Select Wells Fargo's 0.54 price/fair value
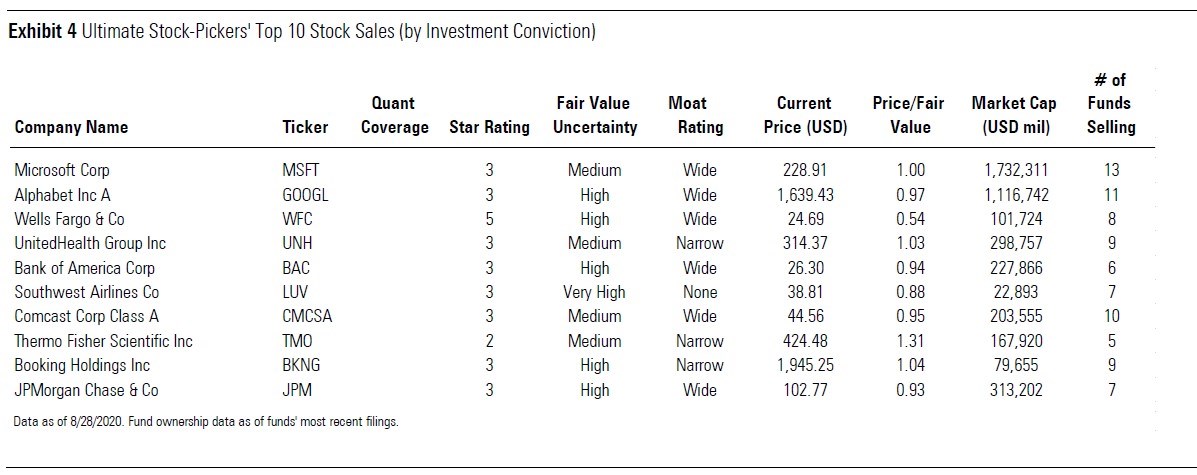The height and width of the screenshot is (475, 1197). 911,219
